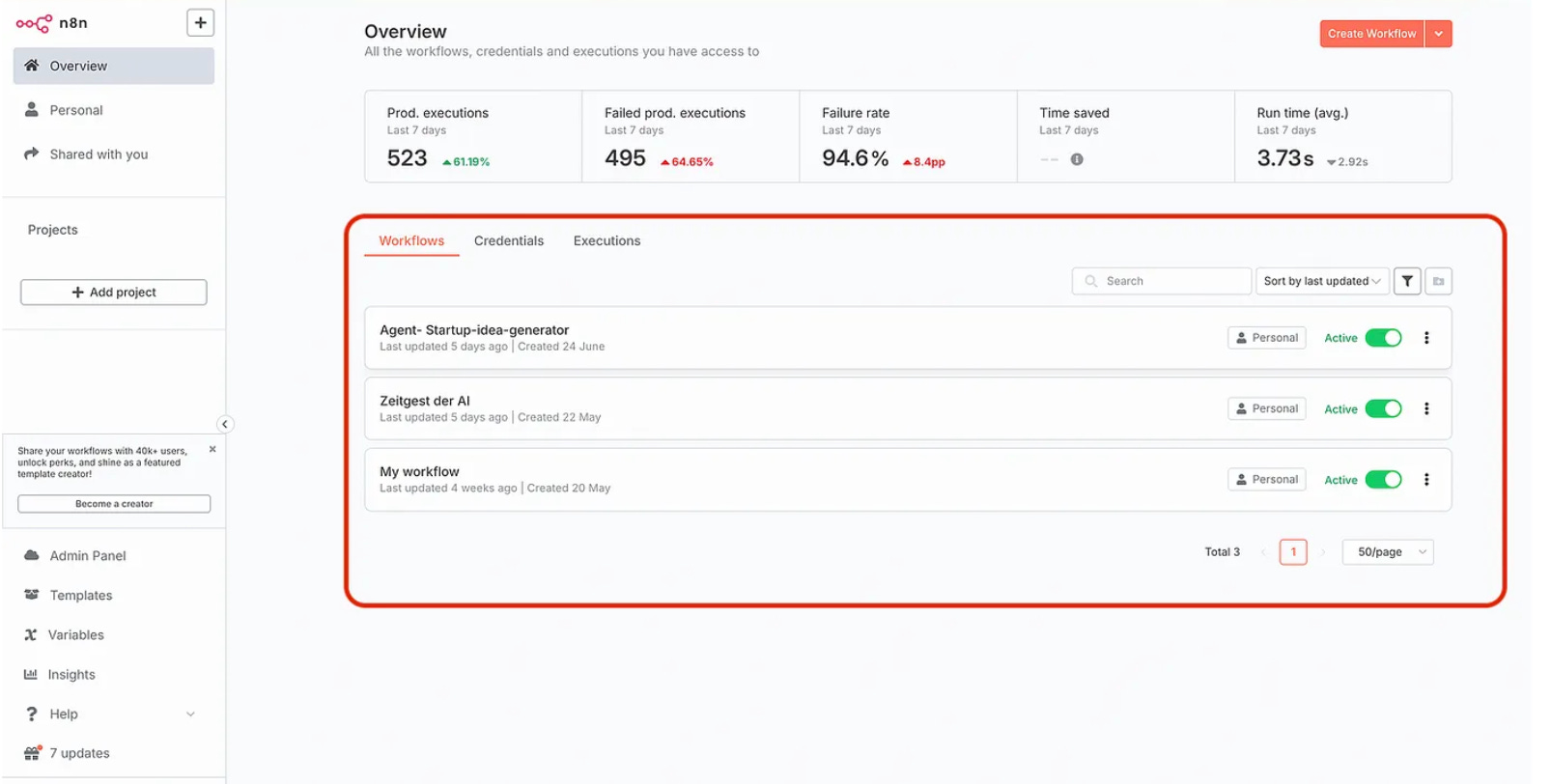Click the plus button beside n8n logo

pos(200,22)
